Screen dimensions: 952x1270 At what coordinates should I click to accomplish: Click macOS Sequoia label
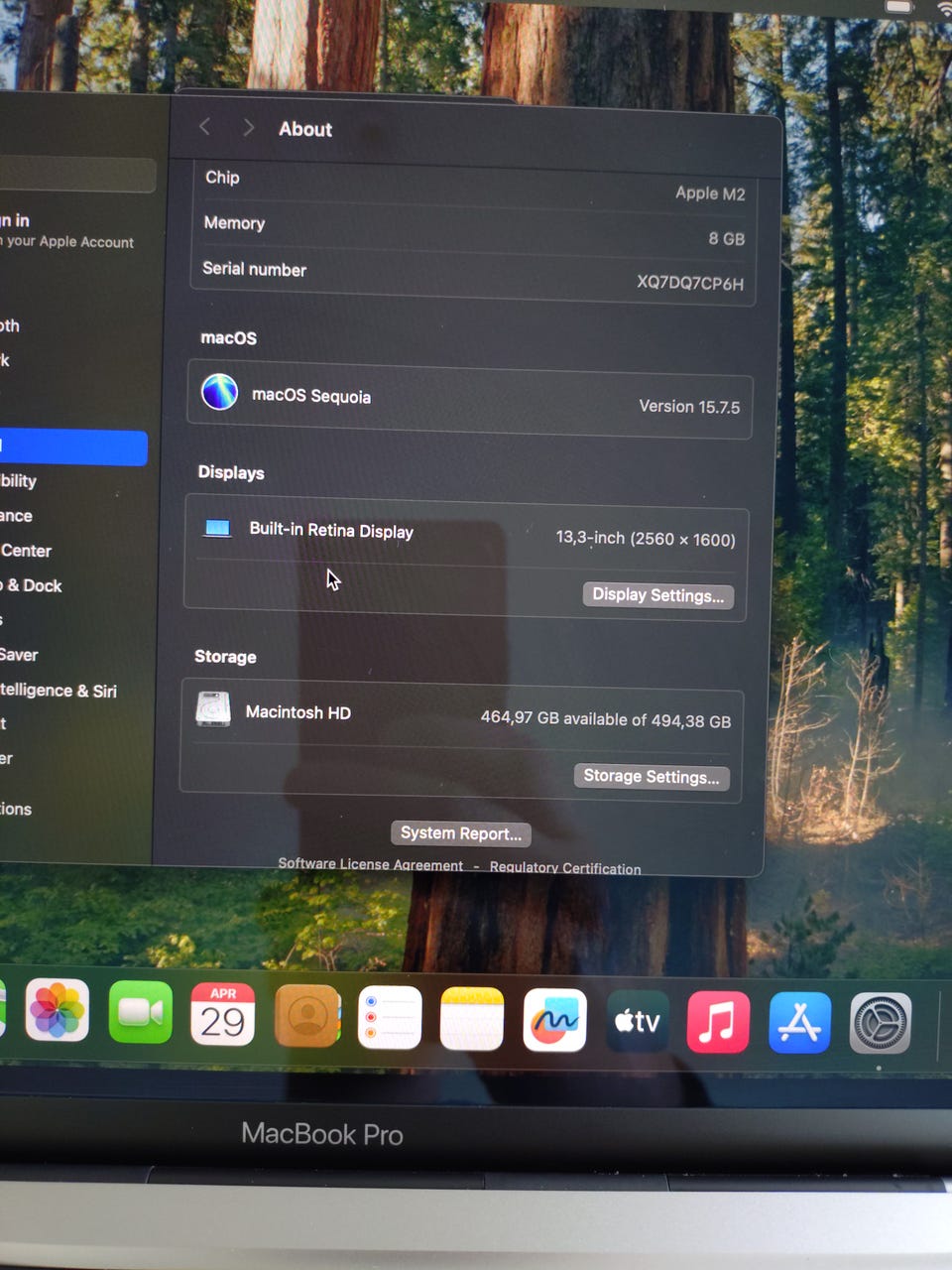pos(311,396)
